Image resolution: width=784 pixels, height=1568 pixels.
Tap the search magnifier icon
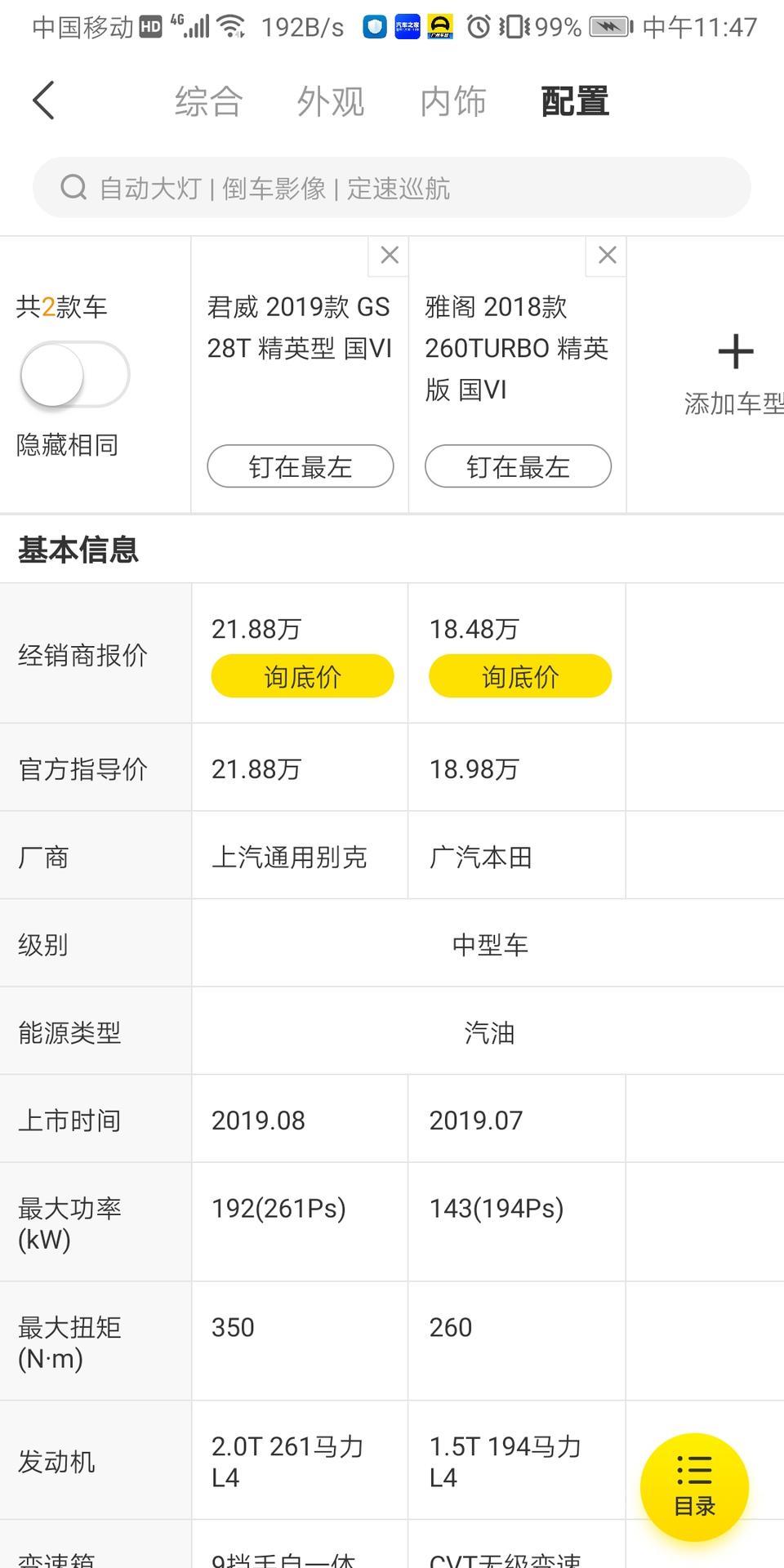pos(73,188)
